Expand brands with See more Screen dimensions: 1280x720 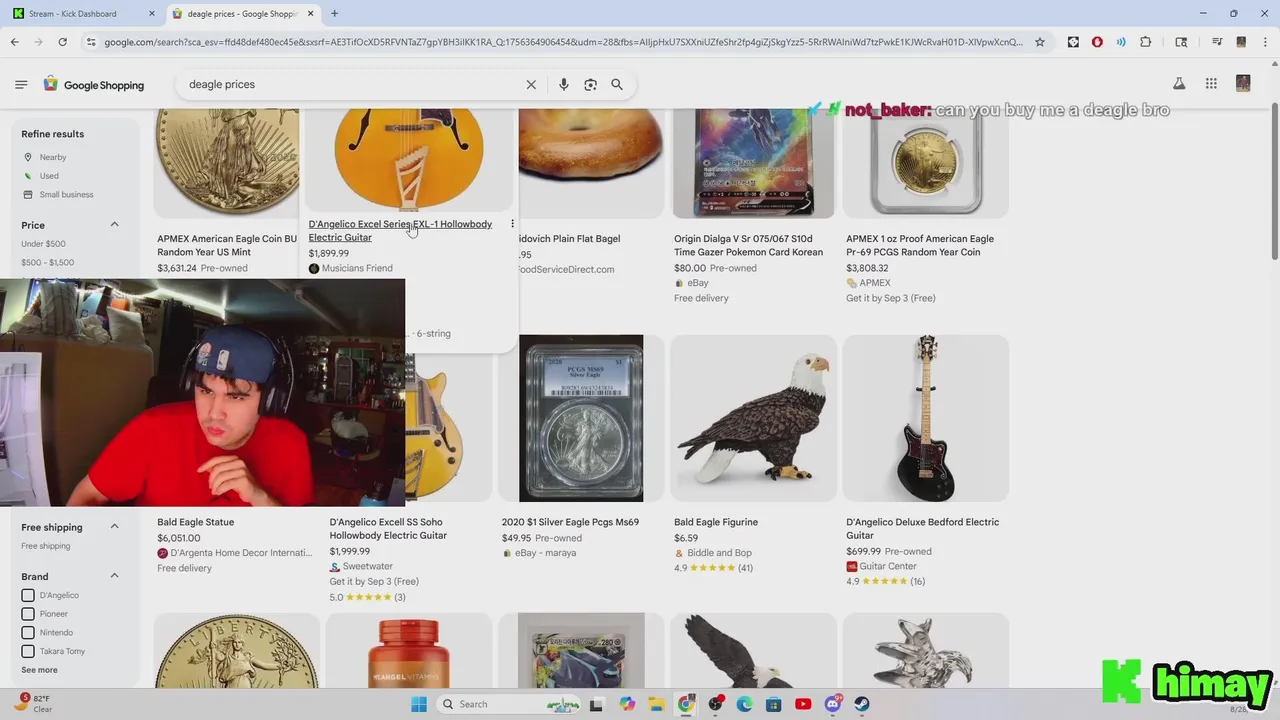39,670
